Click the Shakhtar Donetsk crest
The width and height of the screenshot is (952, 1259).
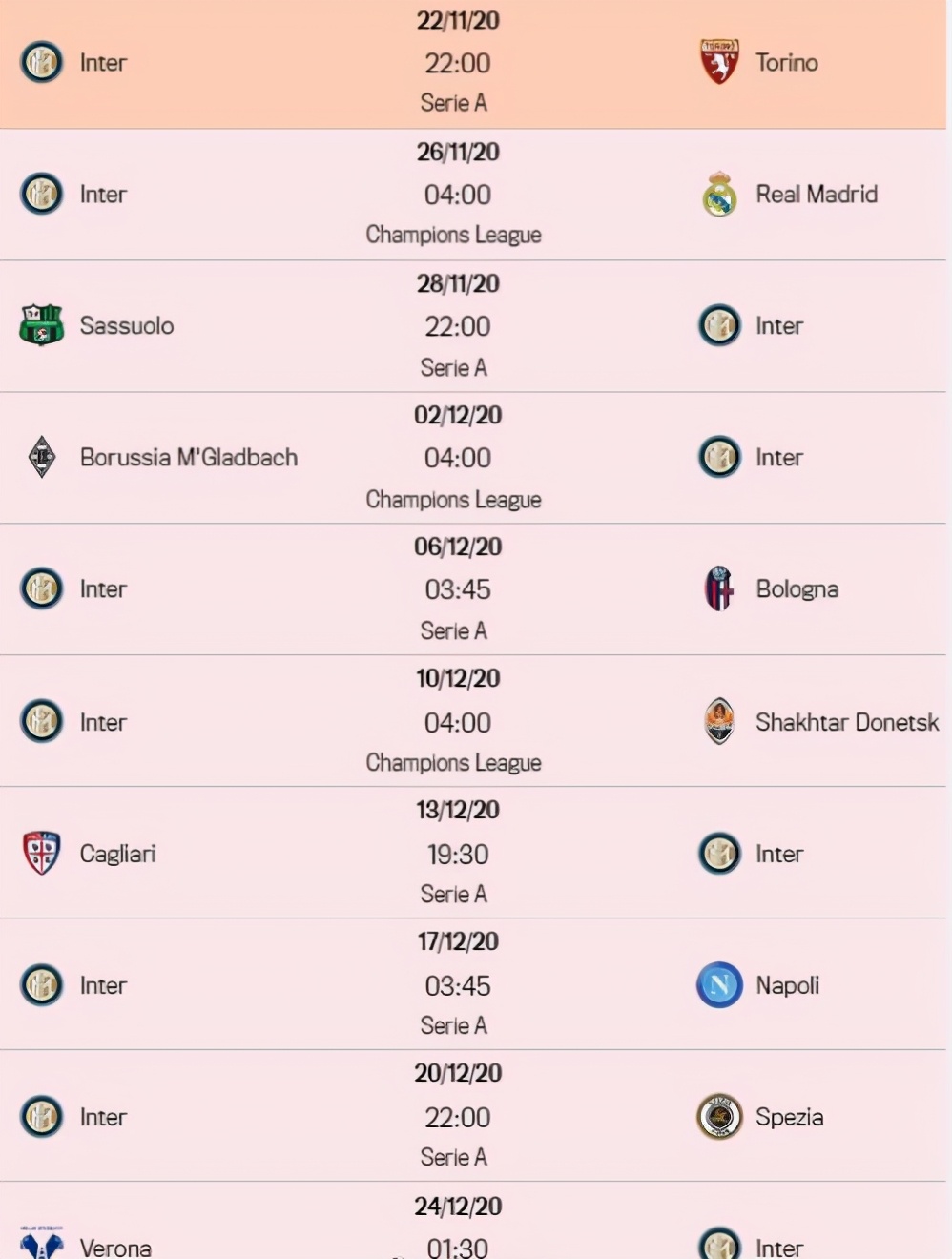tap(719, 721)
